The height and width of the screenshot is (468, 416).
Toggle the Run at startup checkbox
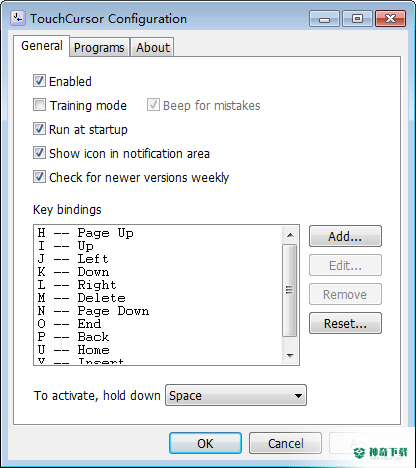[x=39, y=129]
